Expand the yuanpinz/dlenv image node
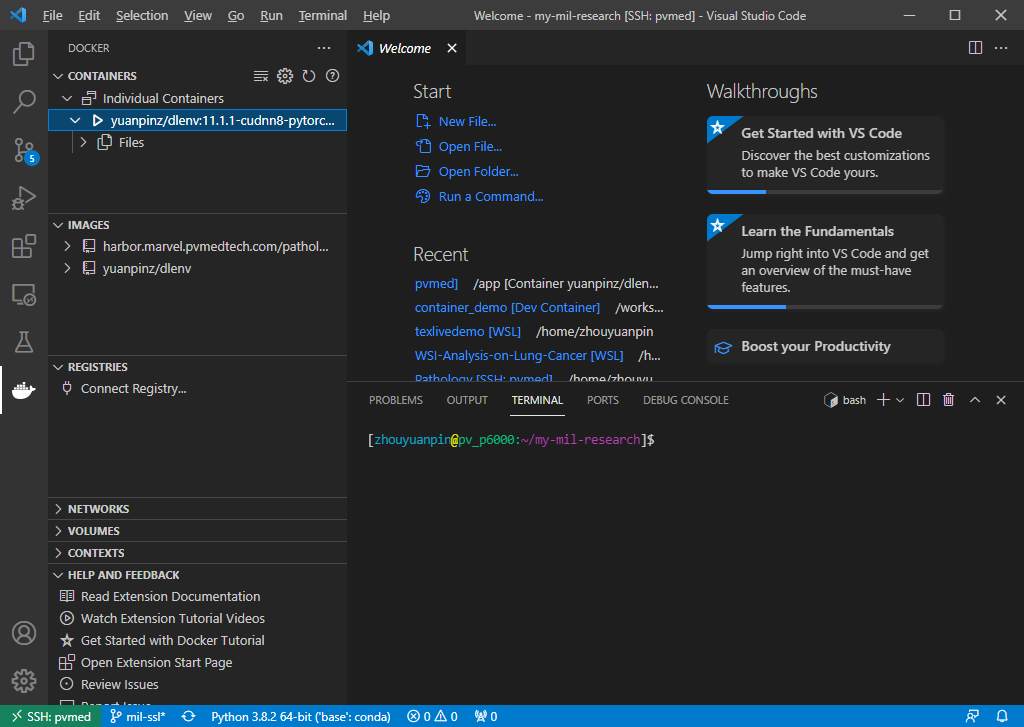 coord(67,268)
